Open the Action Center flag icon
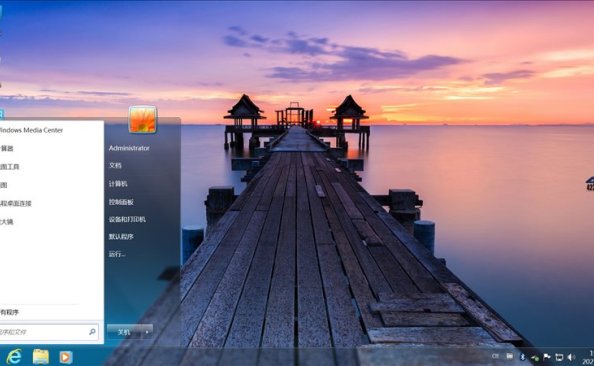 [547, 357]
